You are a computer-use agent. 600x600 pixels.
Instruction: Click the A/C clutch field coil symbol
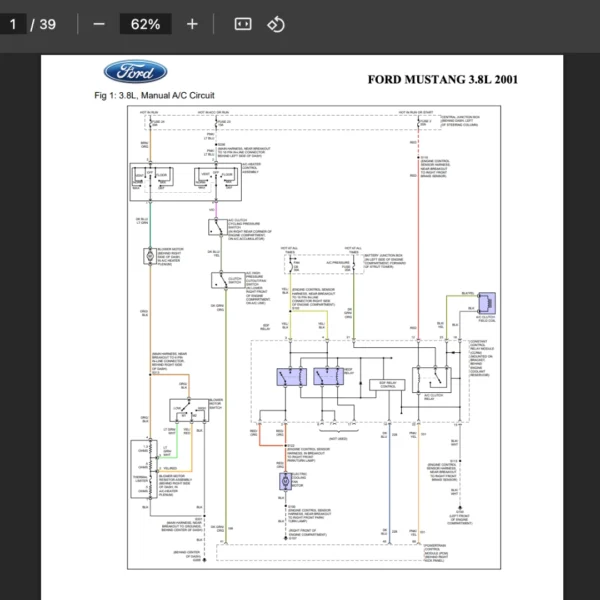click(485, 303)
